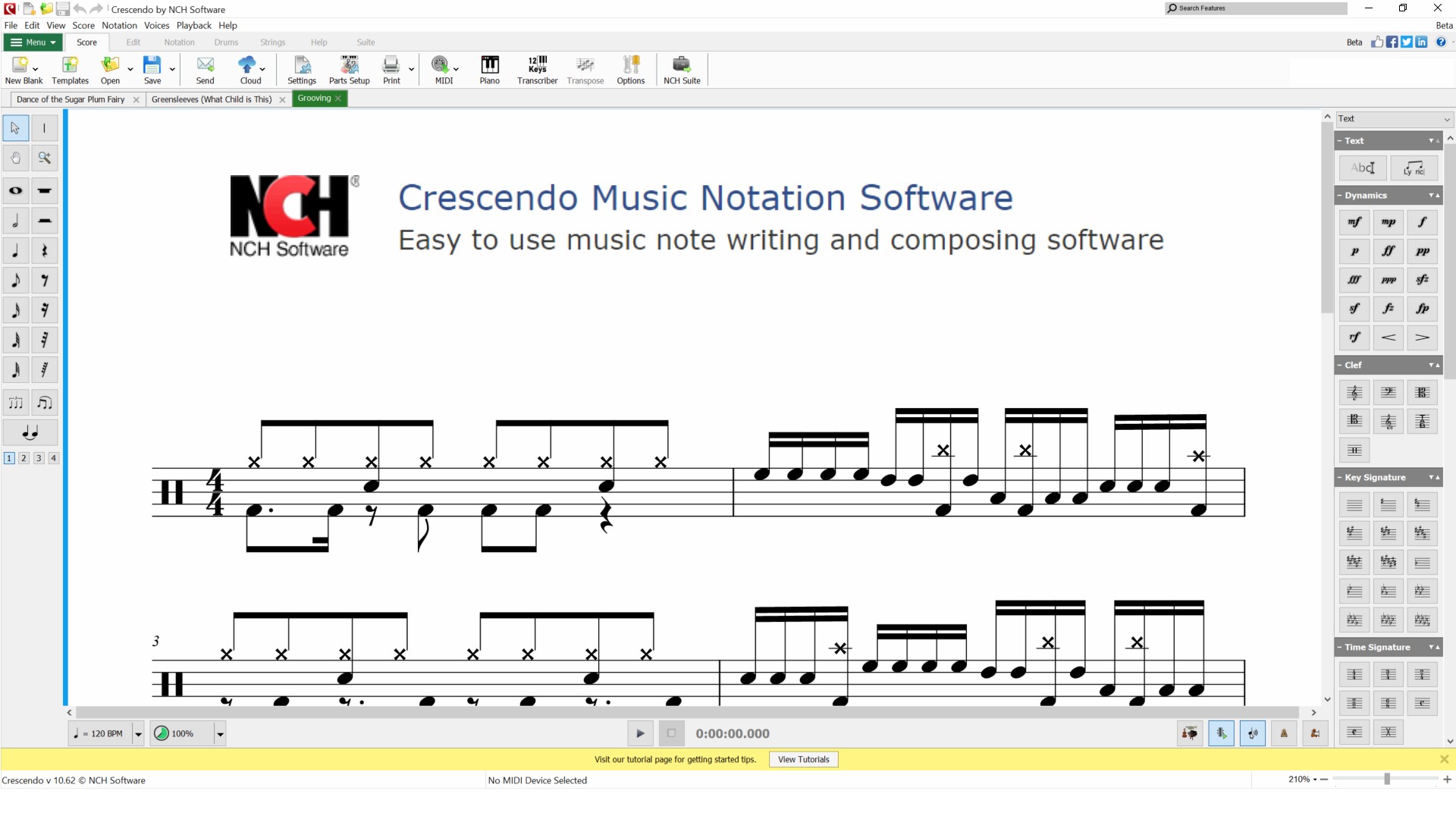Click the Play button

click(639, 733)
